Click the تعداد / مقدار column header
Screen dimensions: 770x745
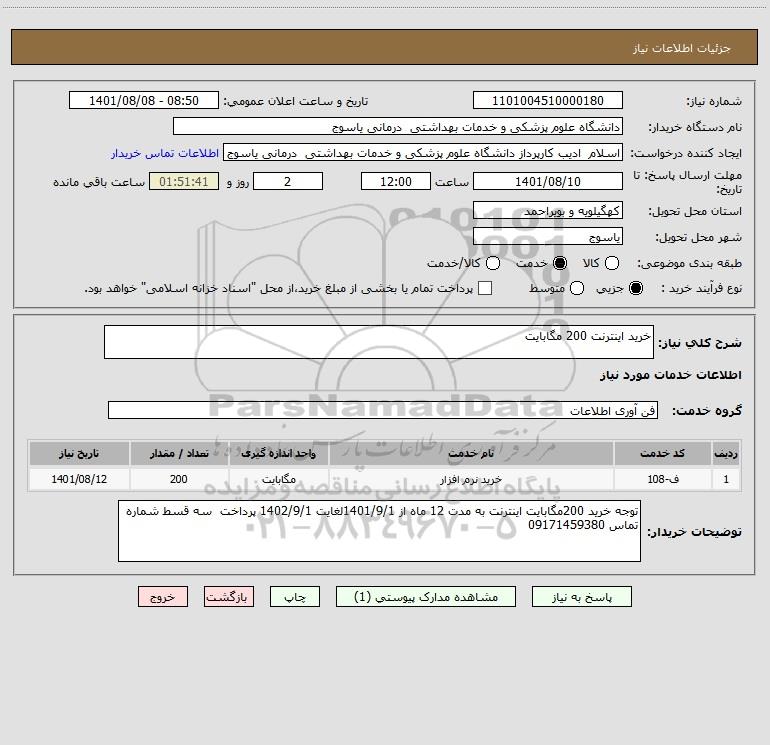point(179,453)
